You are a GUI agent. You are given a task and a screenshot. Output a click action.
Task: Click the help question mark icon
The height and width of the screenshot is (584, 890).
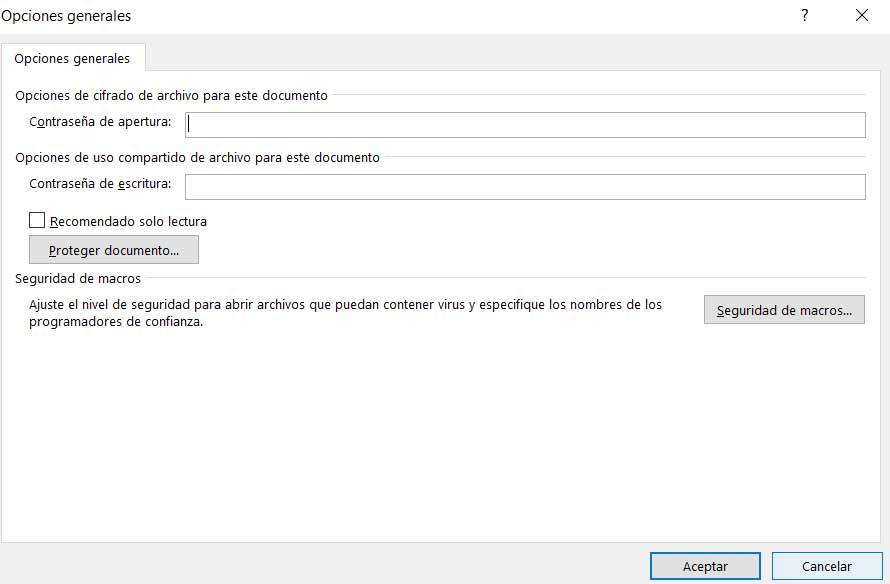pos(804,15)
